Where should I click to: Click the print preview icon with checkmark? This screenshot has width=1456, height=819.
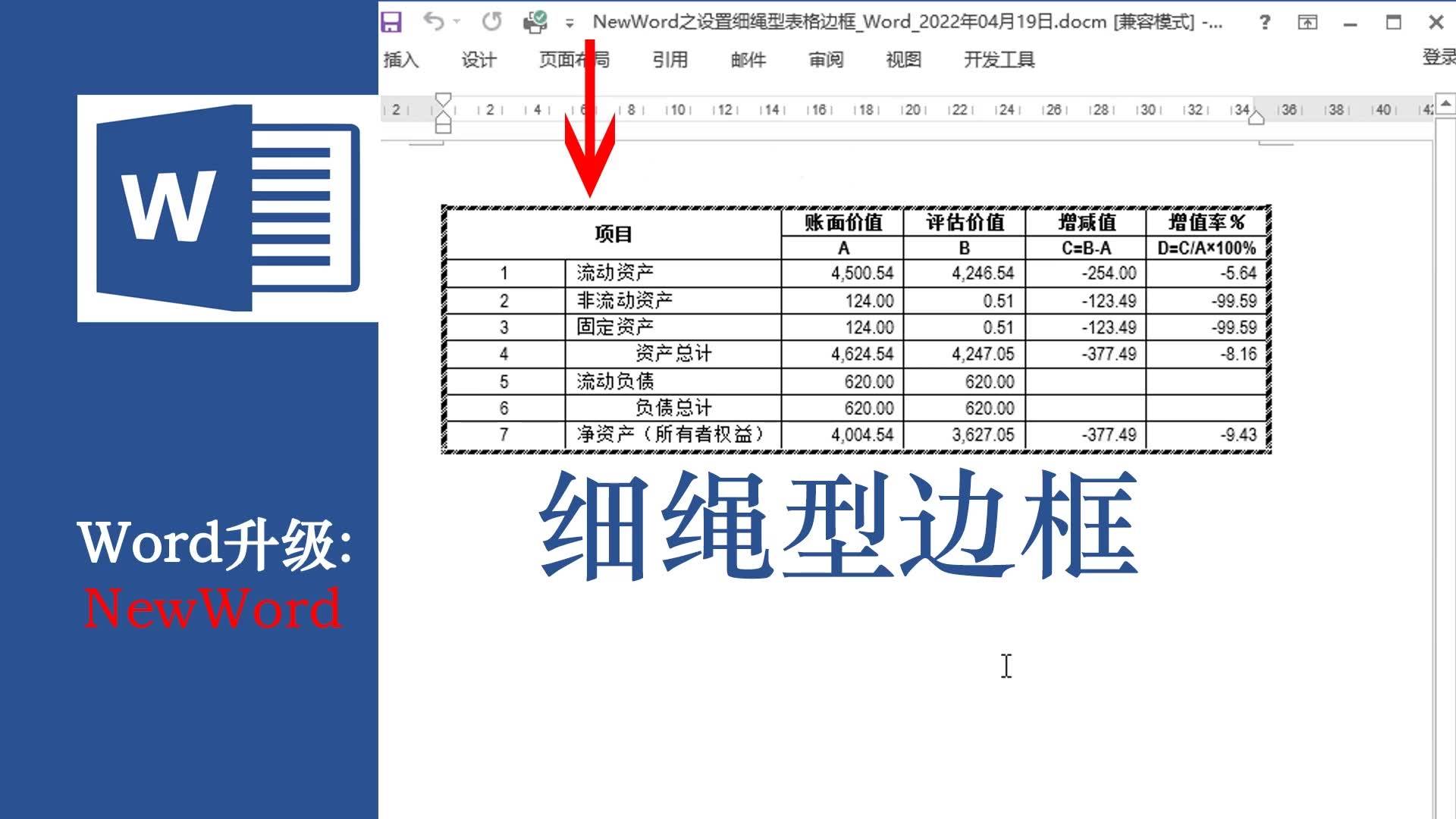(535, 22)
